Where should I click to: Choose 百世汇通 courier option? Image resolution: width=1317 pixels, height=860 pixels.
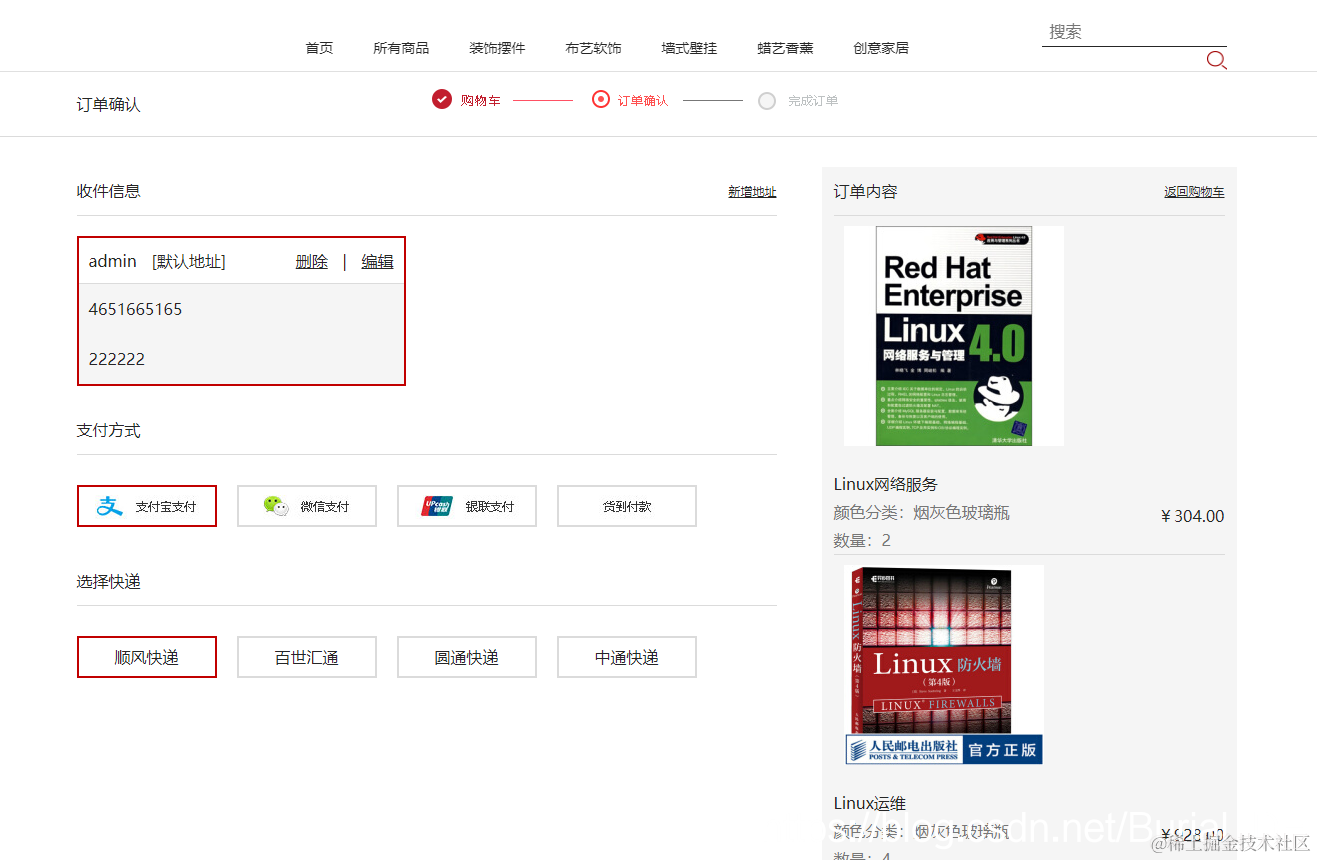pyautogui.click(x=307, y=657)
